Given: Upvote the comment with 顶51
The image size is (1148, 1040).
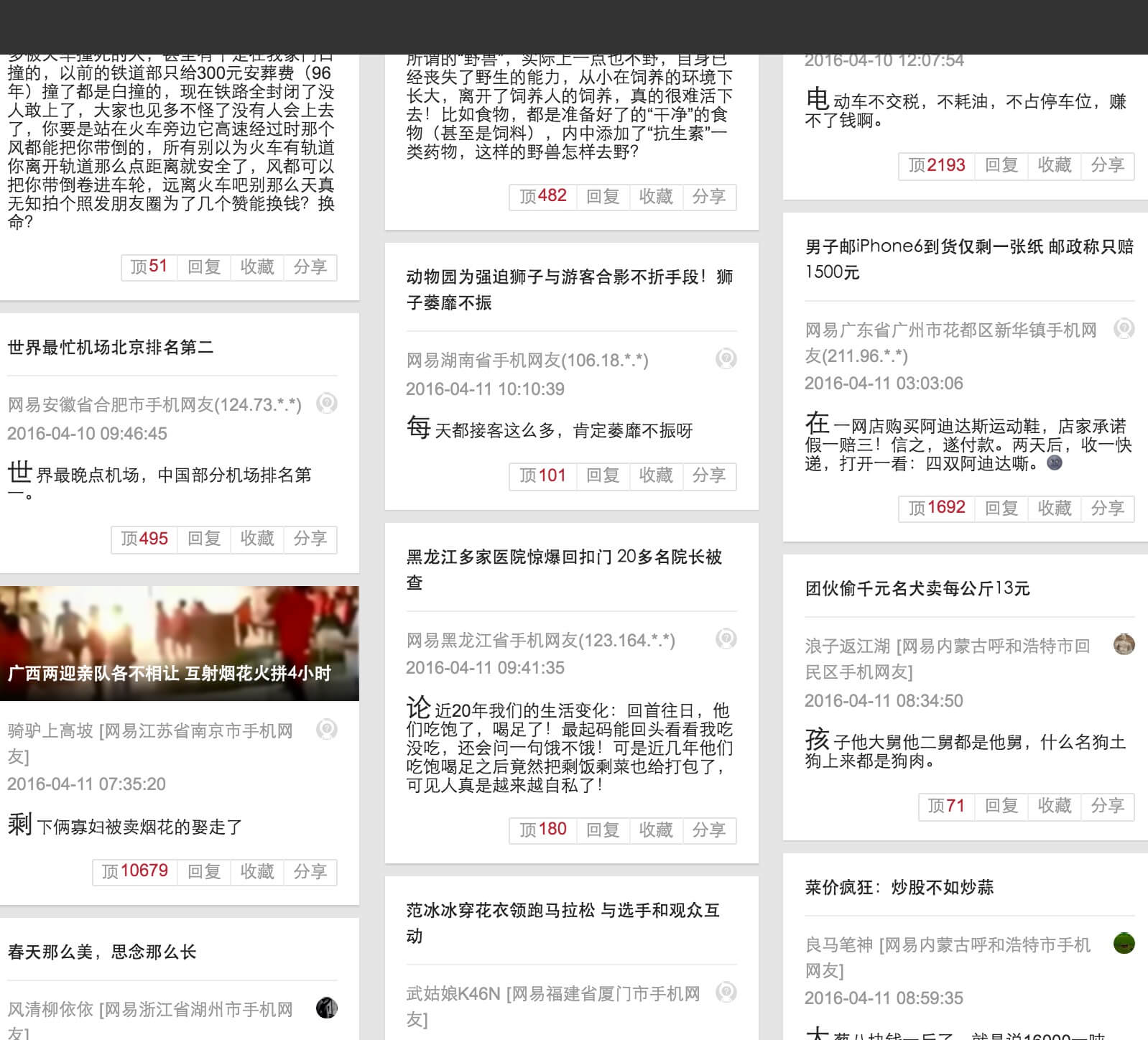Looking at the screenshot, I should point(149,267).
